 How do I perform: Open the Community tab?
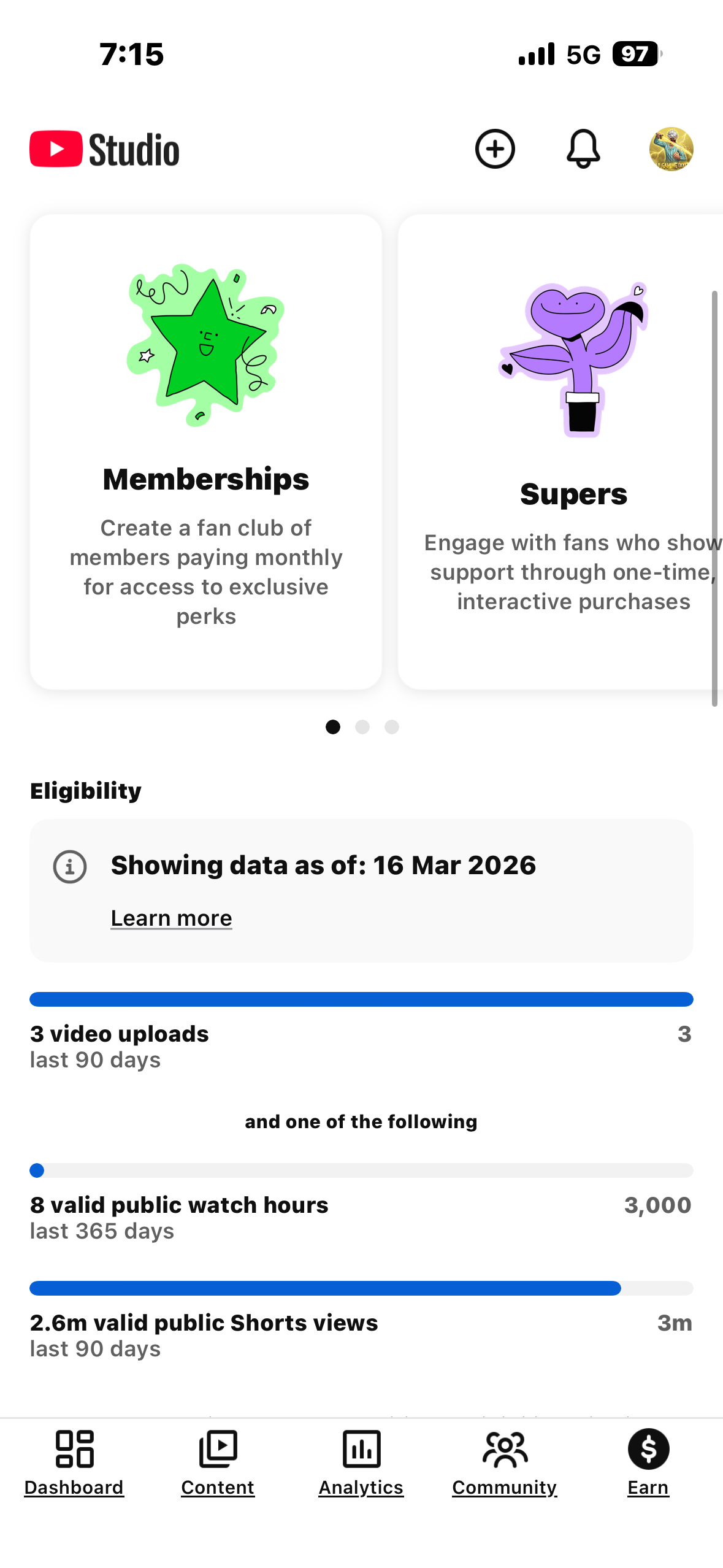pyautogui.click(x=505, y=1463)
